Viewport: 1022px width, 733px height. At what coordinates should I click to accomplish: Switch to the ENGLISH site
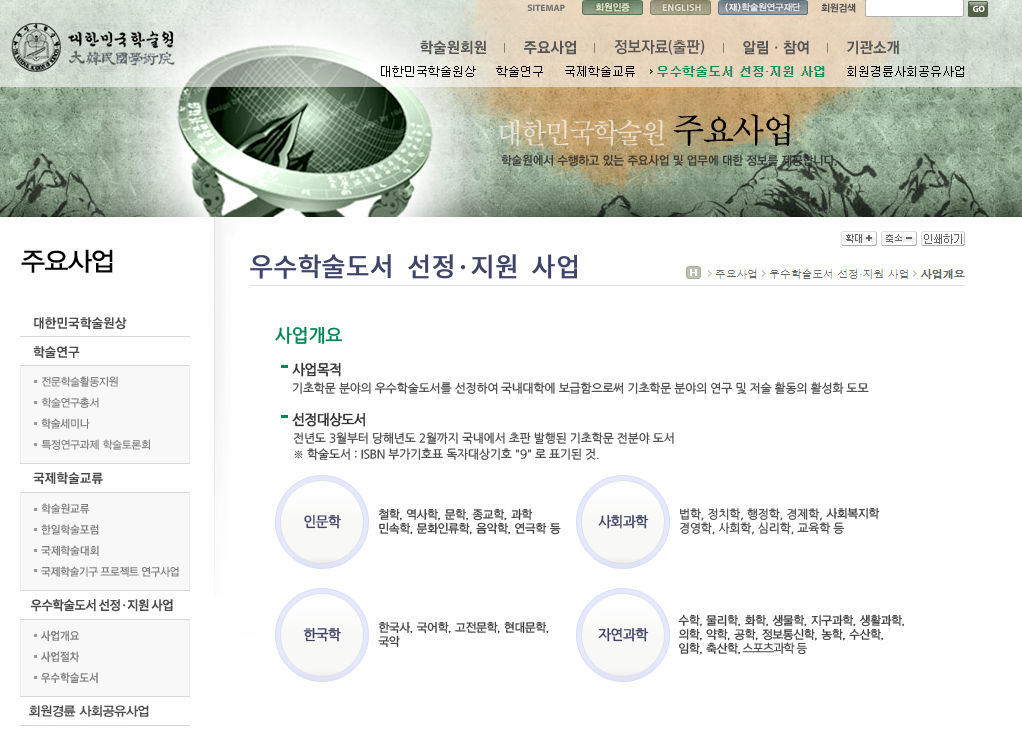(681, 8)
